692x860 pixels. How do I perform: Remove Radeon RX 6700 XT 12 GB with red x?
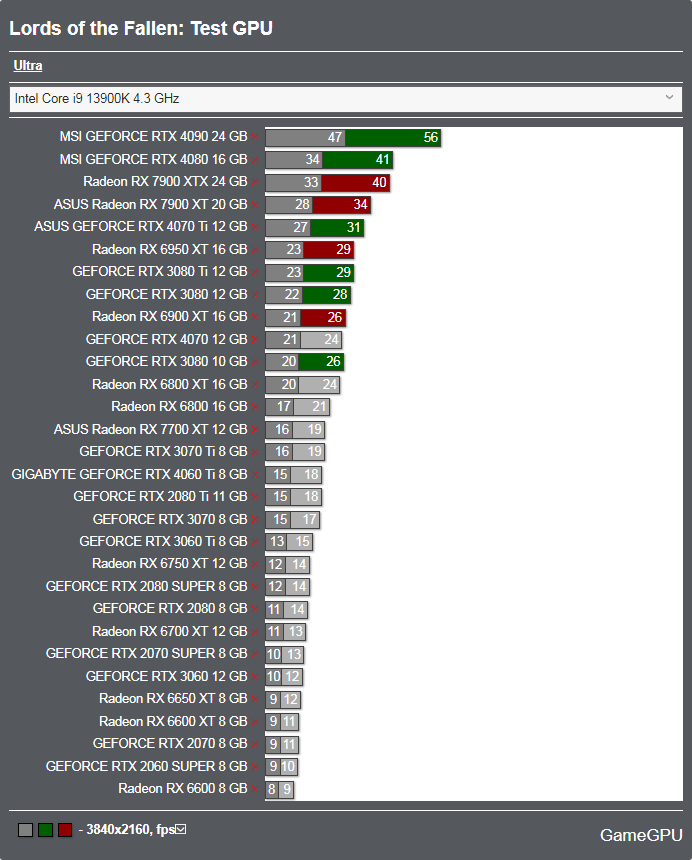(x=255, y=632)
